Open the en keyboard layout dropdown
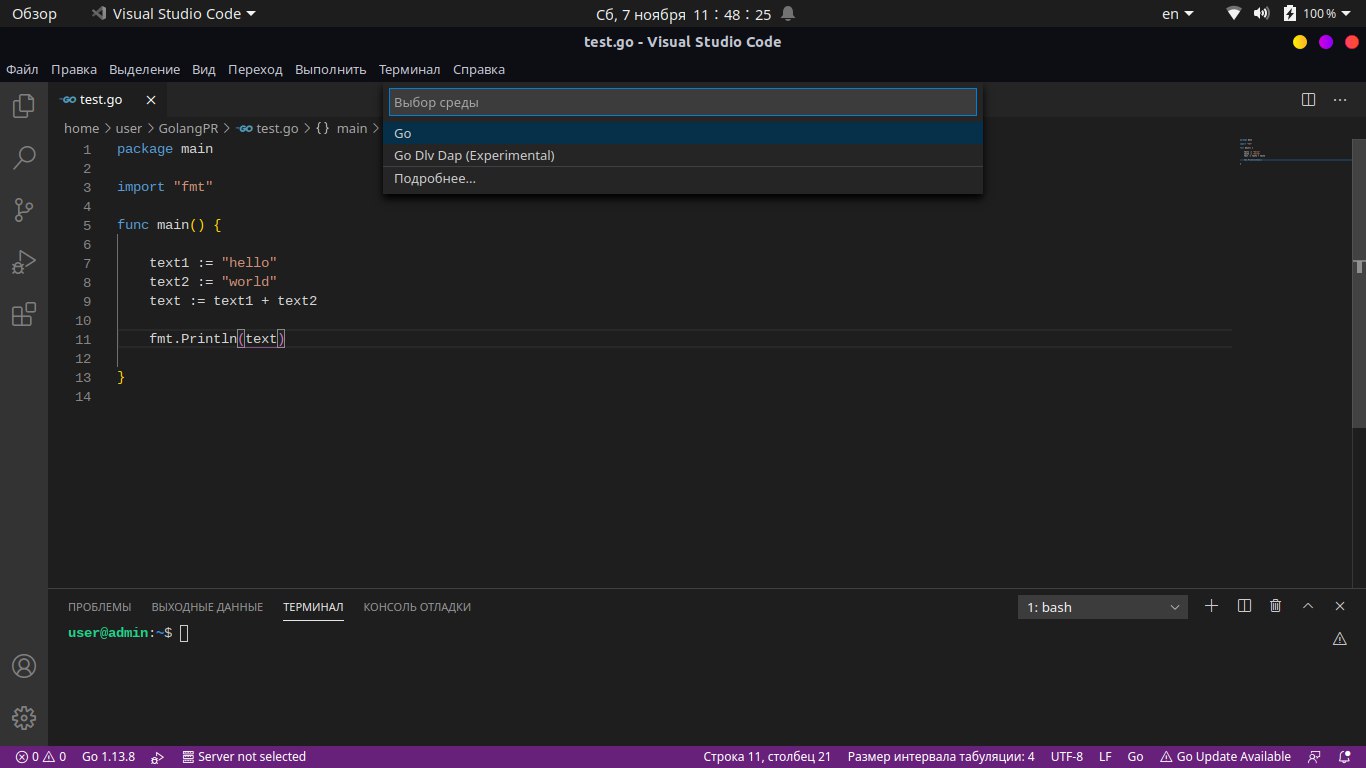 (1177, 14)
